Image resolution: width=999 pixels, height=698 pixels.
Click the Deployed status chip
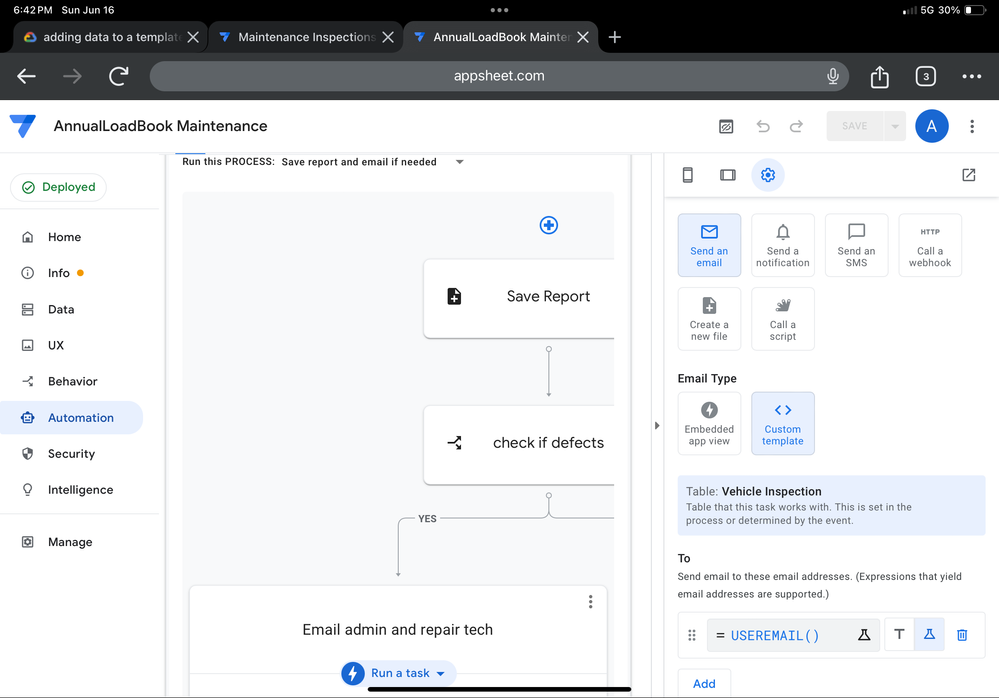59,187
